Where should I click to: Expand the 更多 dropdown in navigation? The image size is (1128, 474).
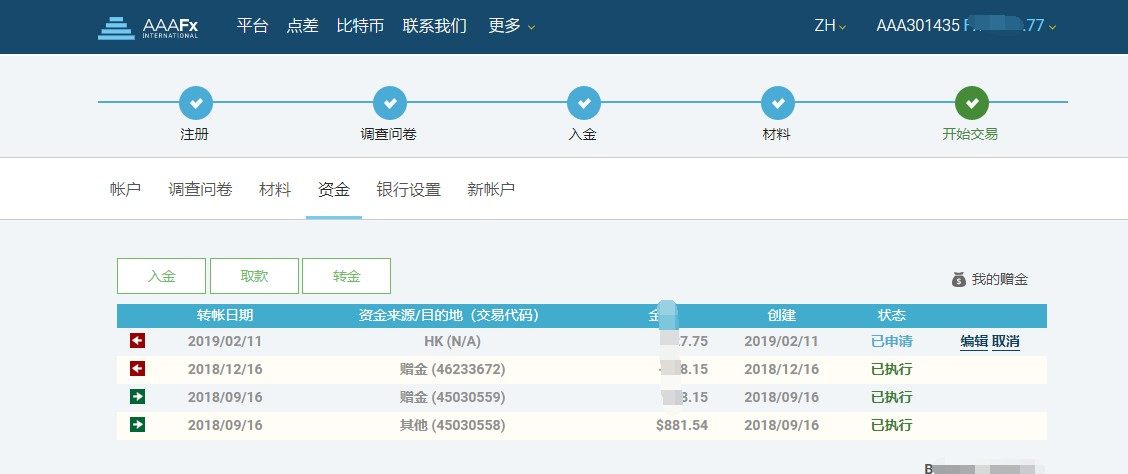tap(511, 26)
